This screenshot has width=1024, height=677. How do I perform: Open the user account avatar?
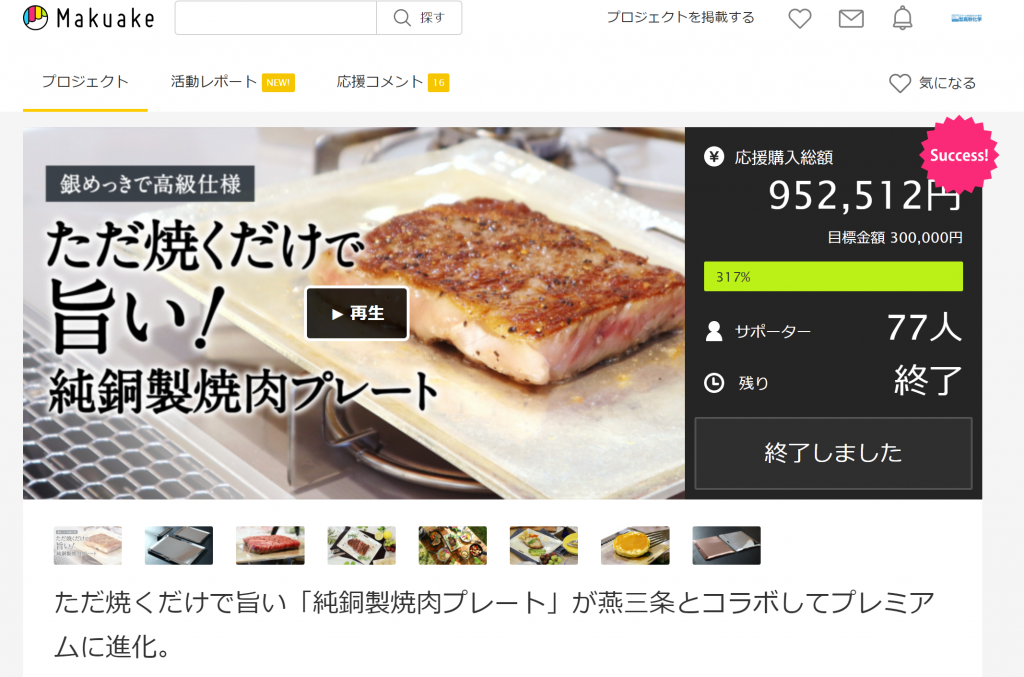tap(967, 18)
